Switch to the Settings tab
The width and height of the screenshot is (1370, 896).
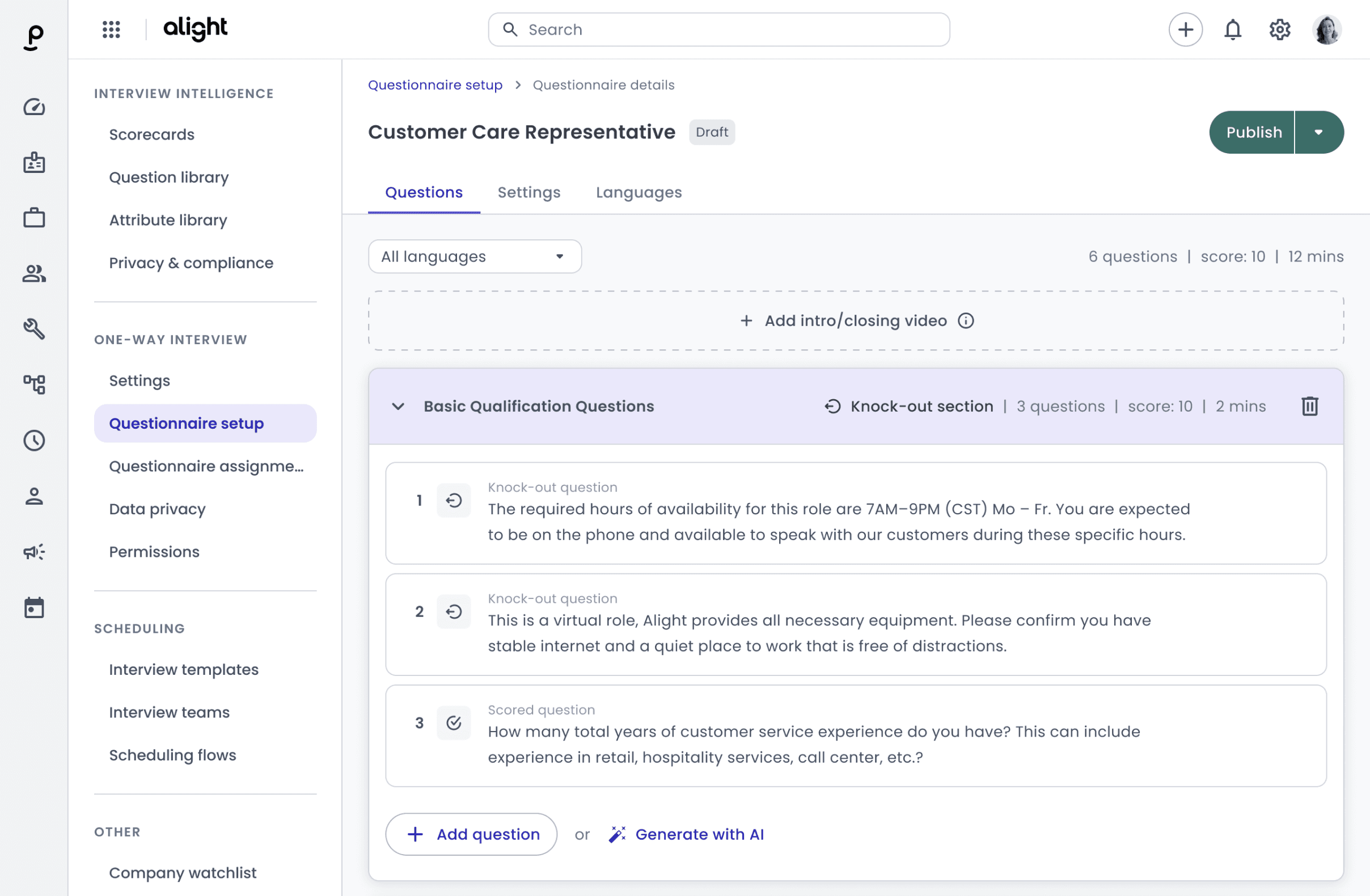(528, 192)
